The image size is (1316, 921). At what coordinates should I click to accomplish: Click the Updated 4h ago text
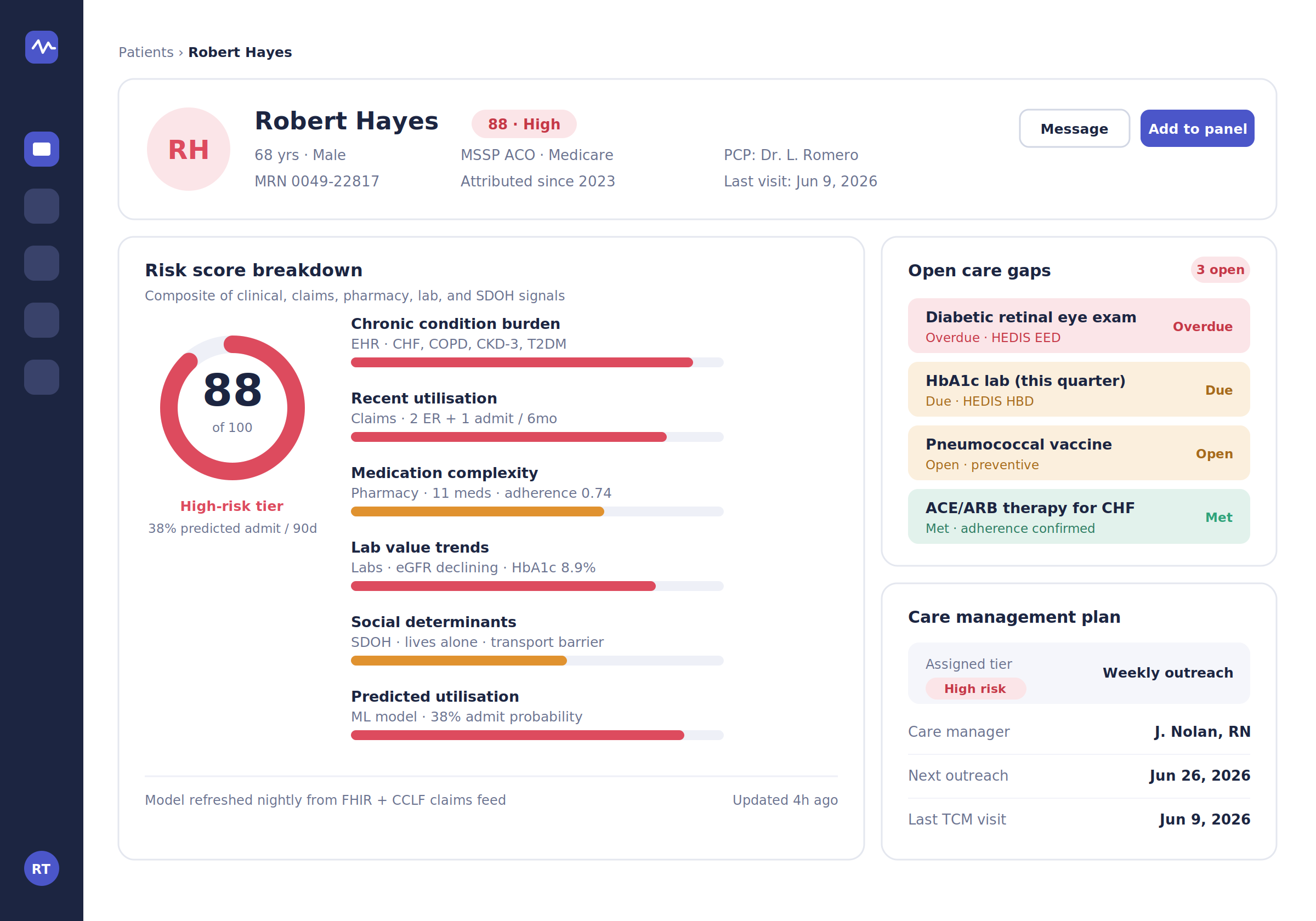click(x=785, y=799)
